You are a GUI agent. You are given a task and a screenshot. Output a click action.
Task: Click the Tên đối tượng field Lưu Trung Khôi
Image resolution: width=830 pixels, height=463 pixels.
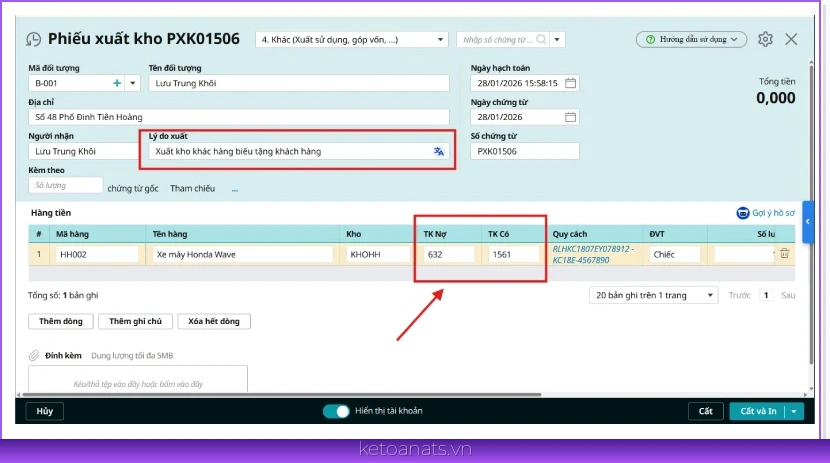(x=299, y=83)
